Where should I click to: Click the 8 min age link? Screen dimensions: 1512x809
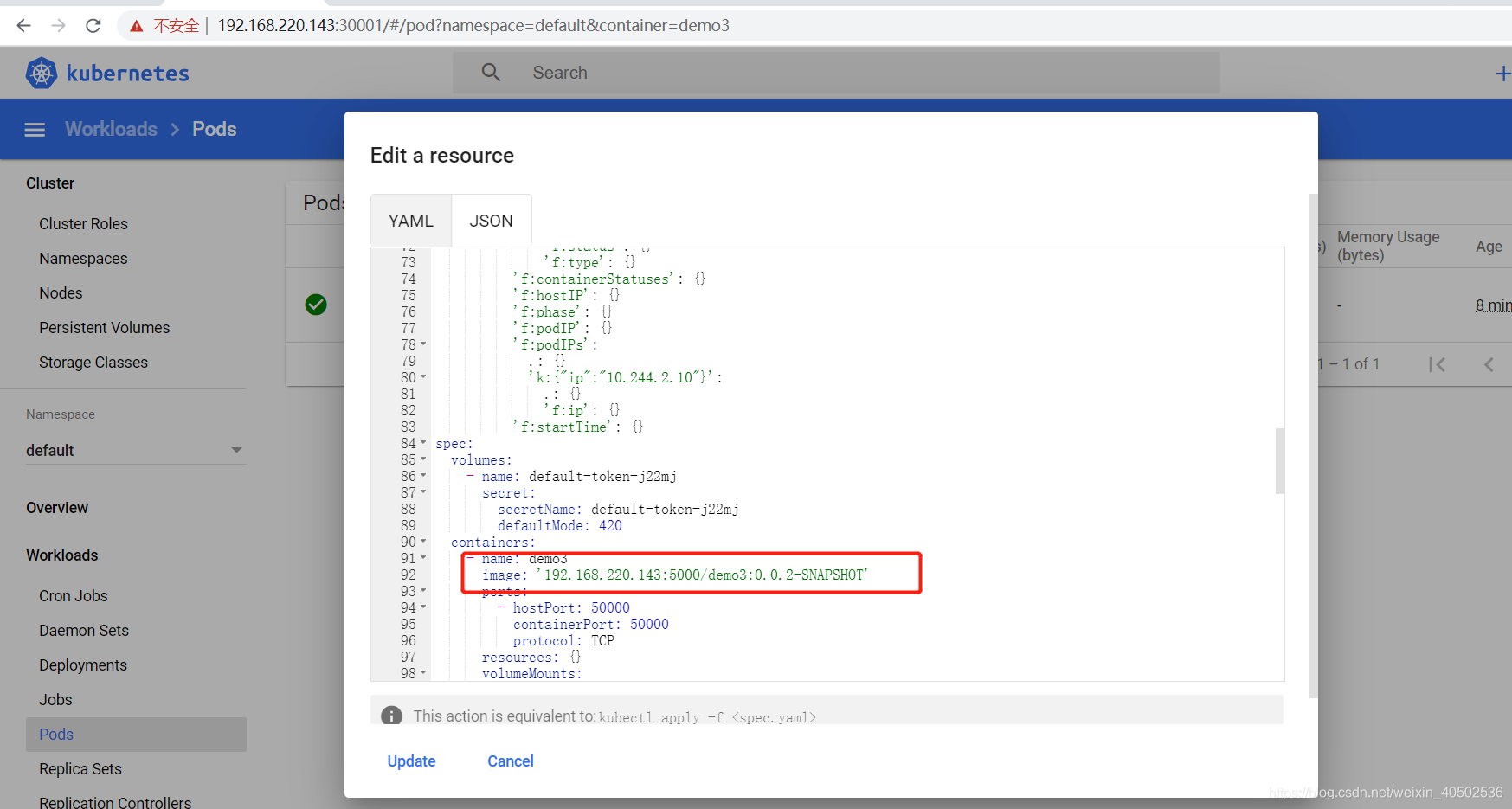click(1493, 305)
